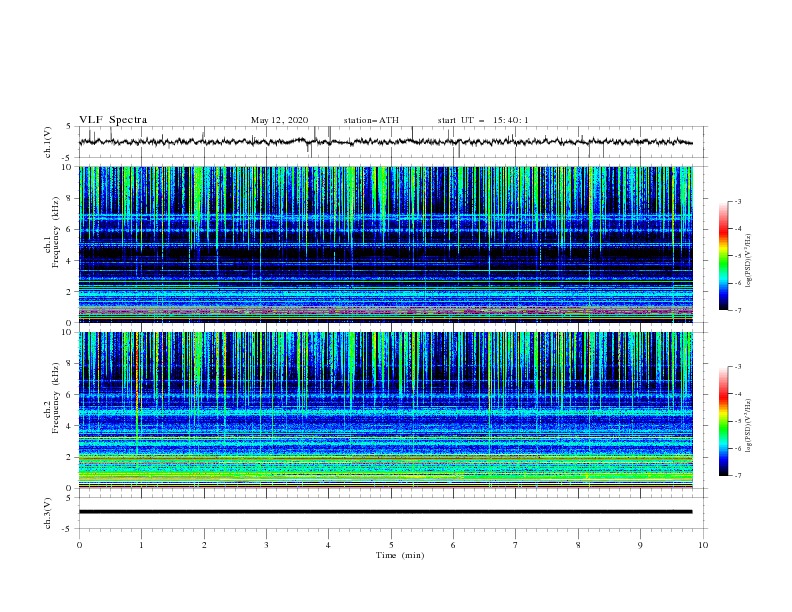Click the "6" kHz tick on ch.2 frequency axis
Screen dimensions: 792x612
coord(71,395)
